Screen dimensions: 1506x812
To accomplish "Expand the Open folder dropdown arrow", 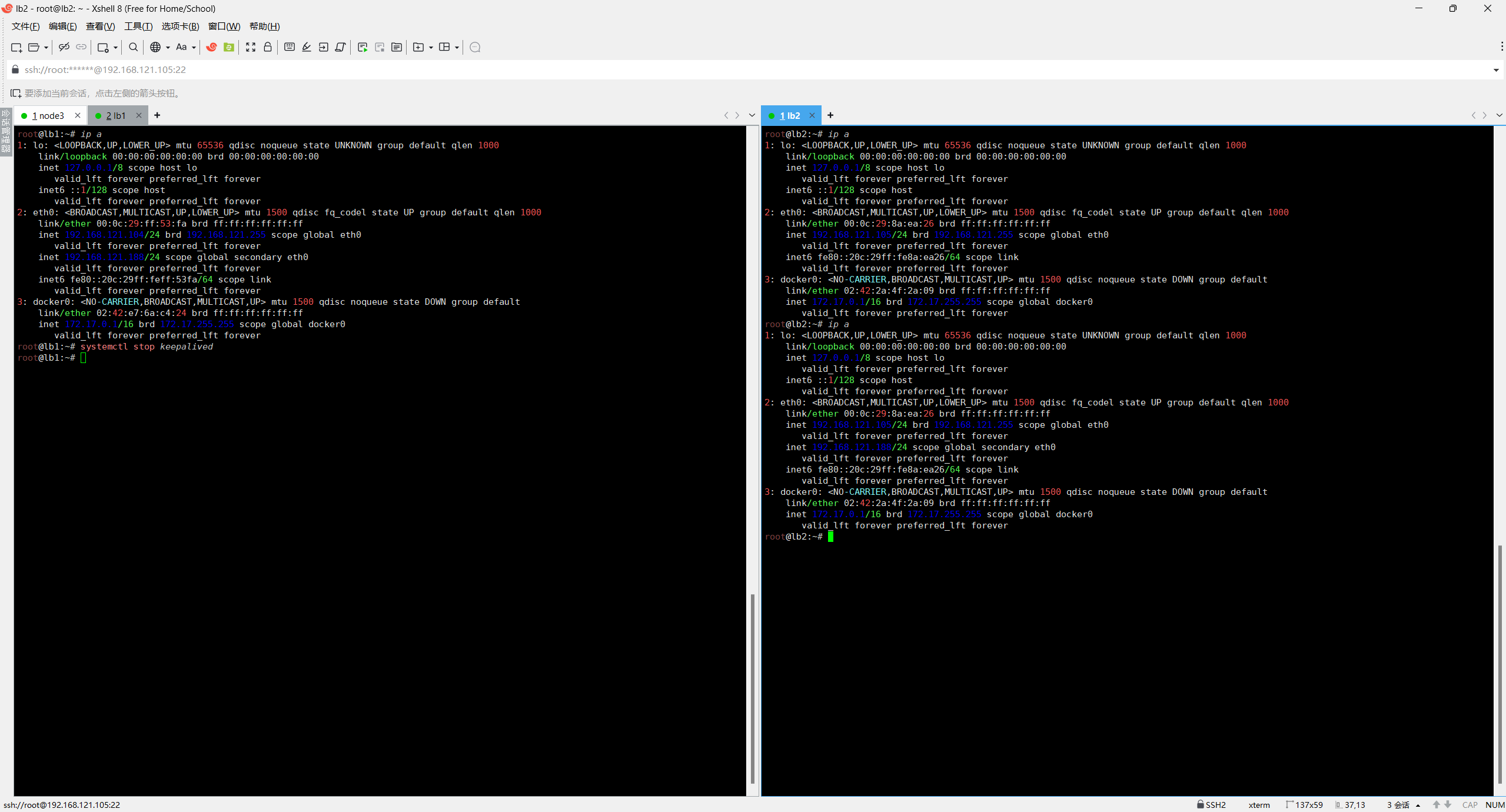I will (46, 48).
